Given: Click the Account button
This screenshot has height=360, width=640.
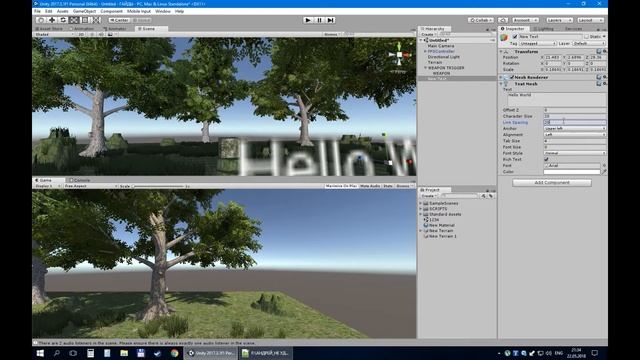Looking at the screenshot, I should [525, 20].
